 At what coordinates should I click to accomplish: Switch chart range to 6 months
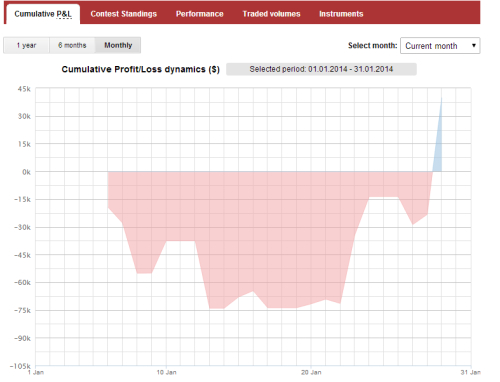click(x=72, y=45)
